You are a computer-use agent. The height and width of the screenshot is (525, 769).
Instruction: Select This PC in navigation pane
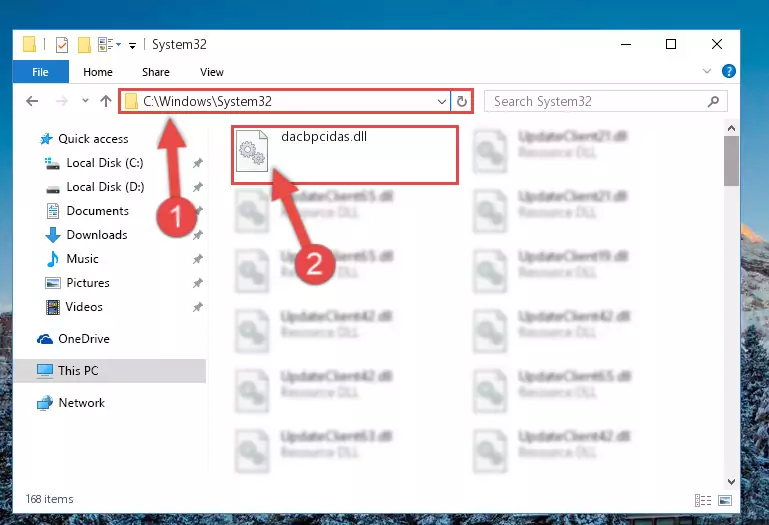110,371
